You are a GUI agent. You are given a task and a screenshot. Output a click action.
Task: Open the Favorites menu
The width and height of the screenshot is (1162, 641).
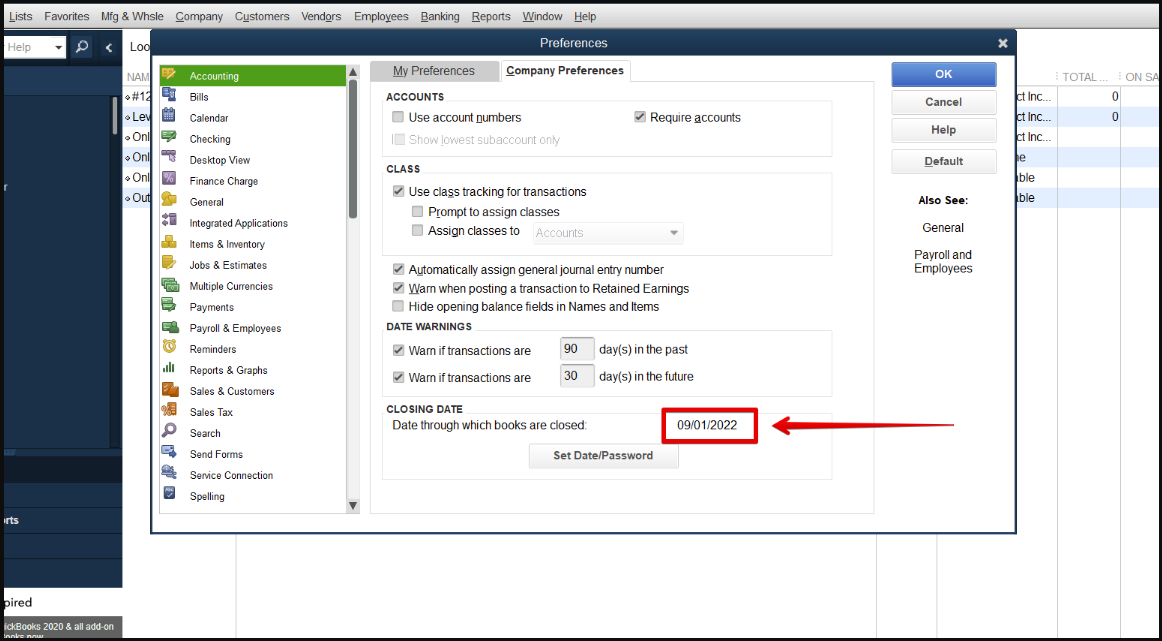[x=67, y=16]
